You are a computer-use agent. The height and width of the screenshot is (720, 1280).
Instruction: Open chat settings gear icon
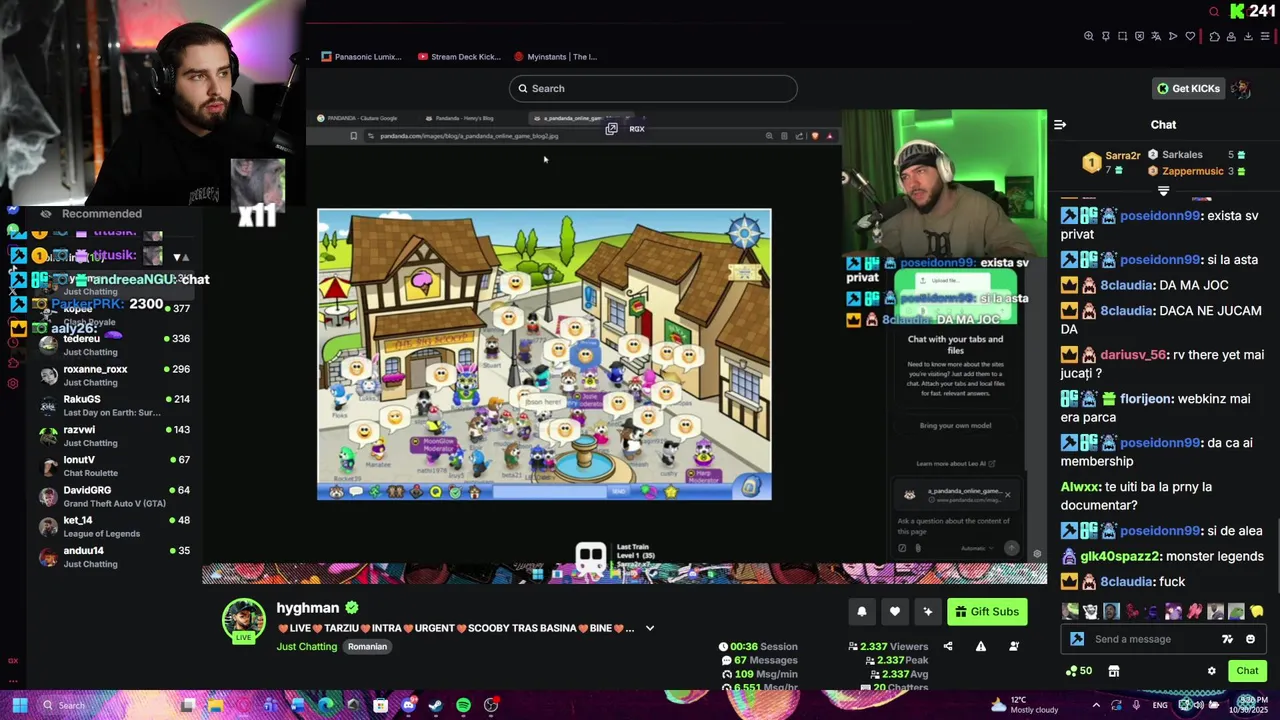[1212, 671]
